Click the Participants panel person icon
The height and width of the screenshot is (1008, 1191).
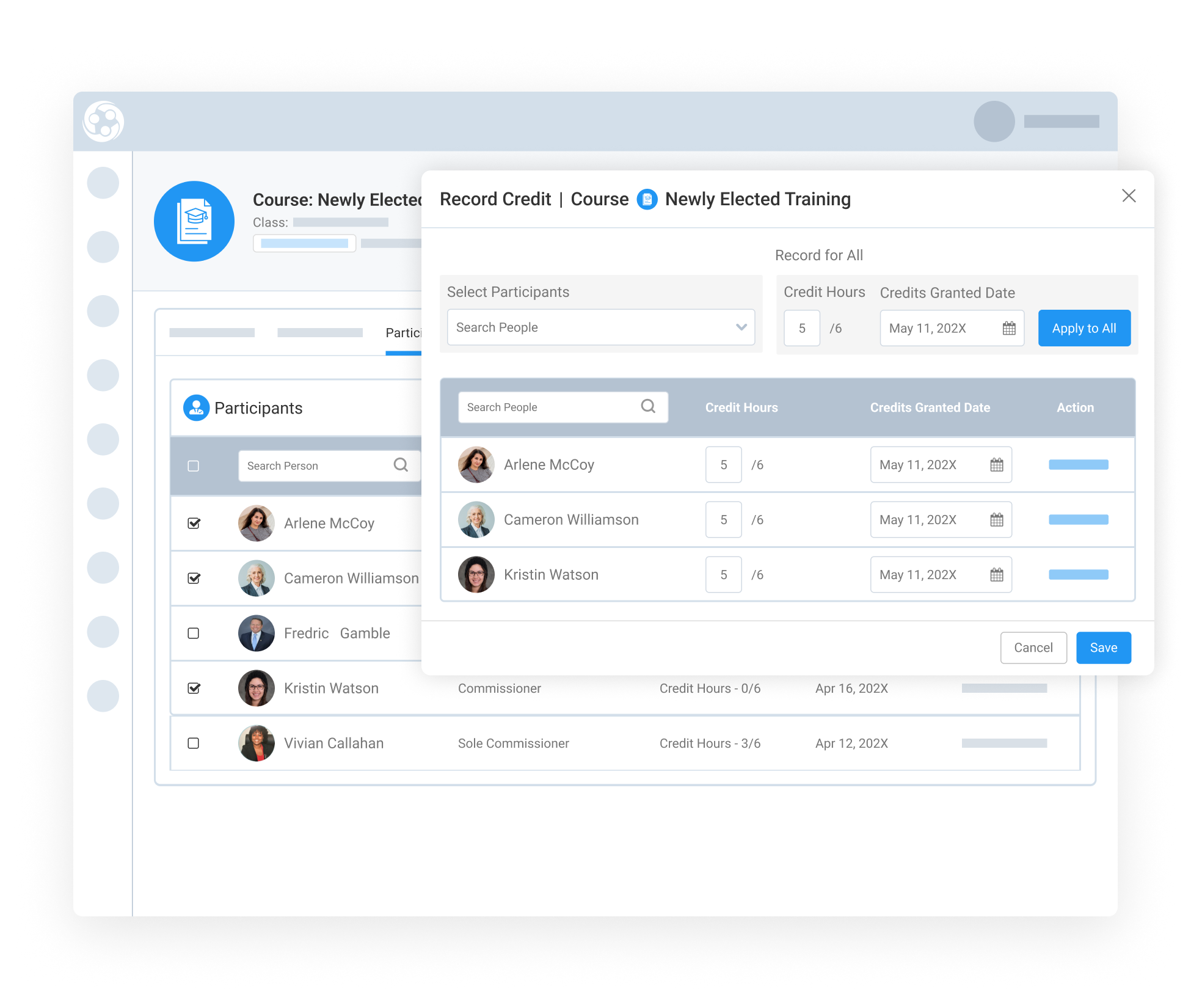(x=195, y=407)
